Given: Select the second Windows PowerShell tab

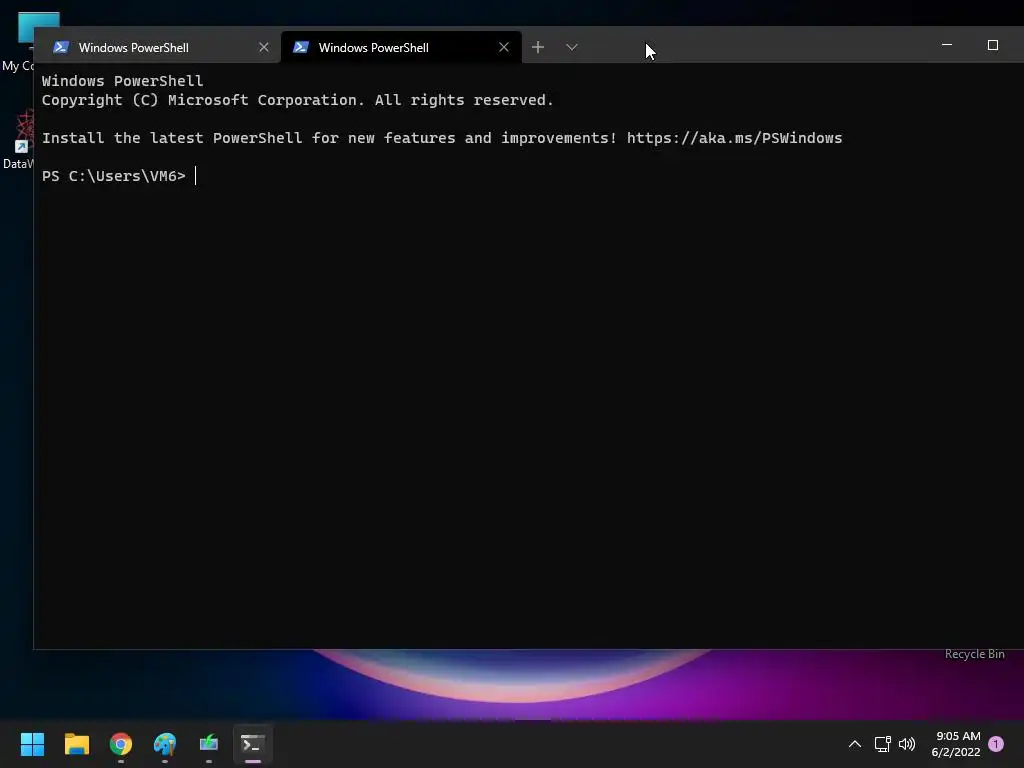Looking at the screenshot, I should click(401, 48).
